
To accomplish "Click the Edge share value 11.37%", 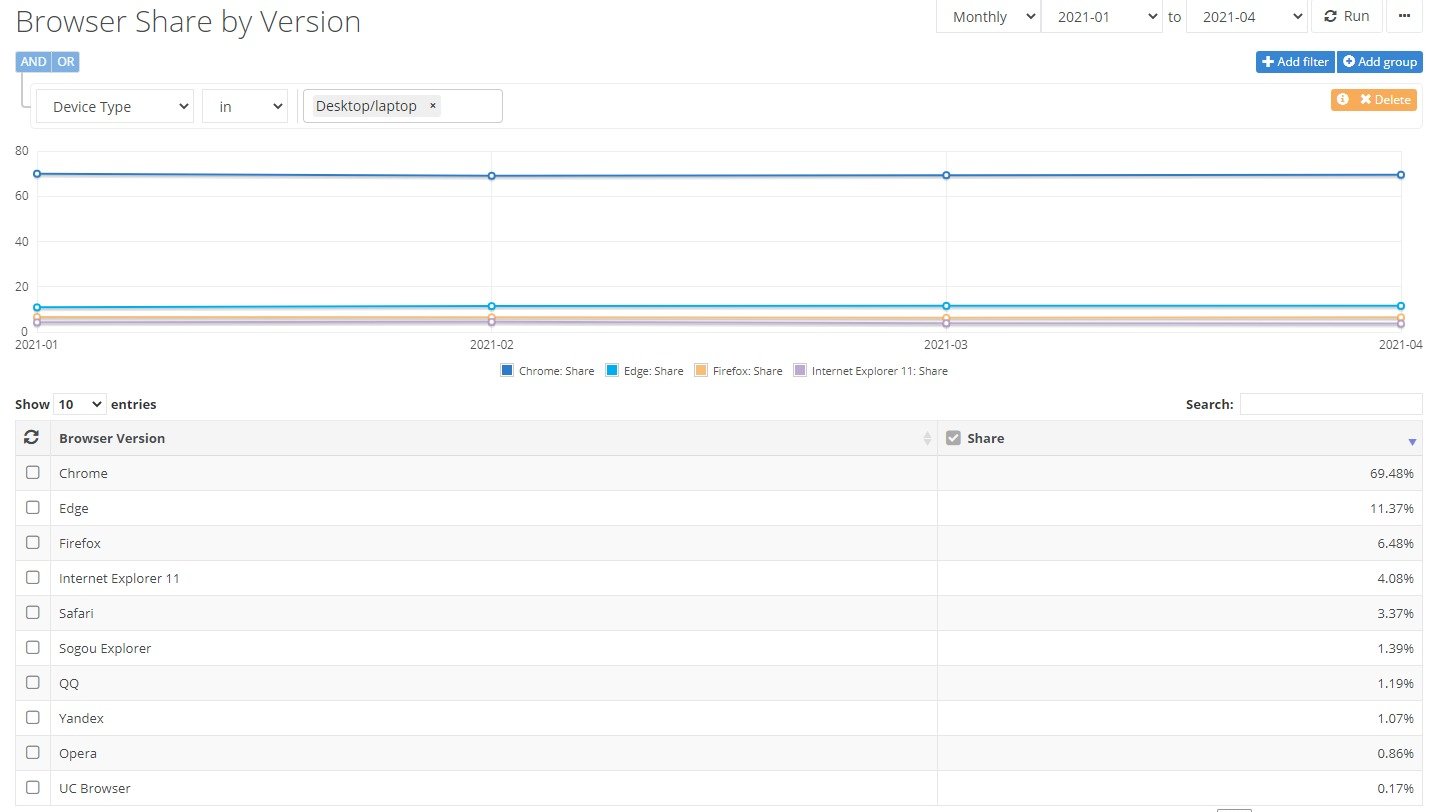I will tap(1392, 508).
